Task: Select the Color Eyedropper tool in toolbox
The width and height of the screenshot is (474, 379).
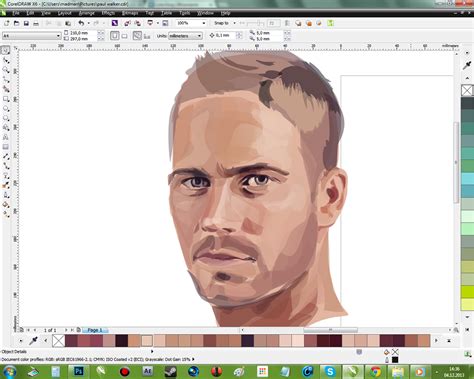Action: click(x=6, y=185)
